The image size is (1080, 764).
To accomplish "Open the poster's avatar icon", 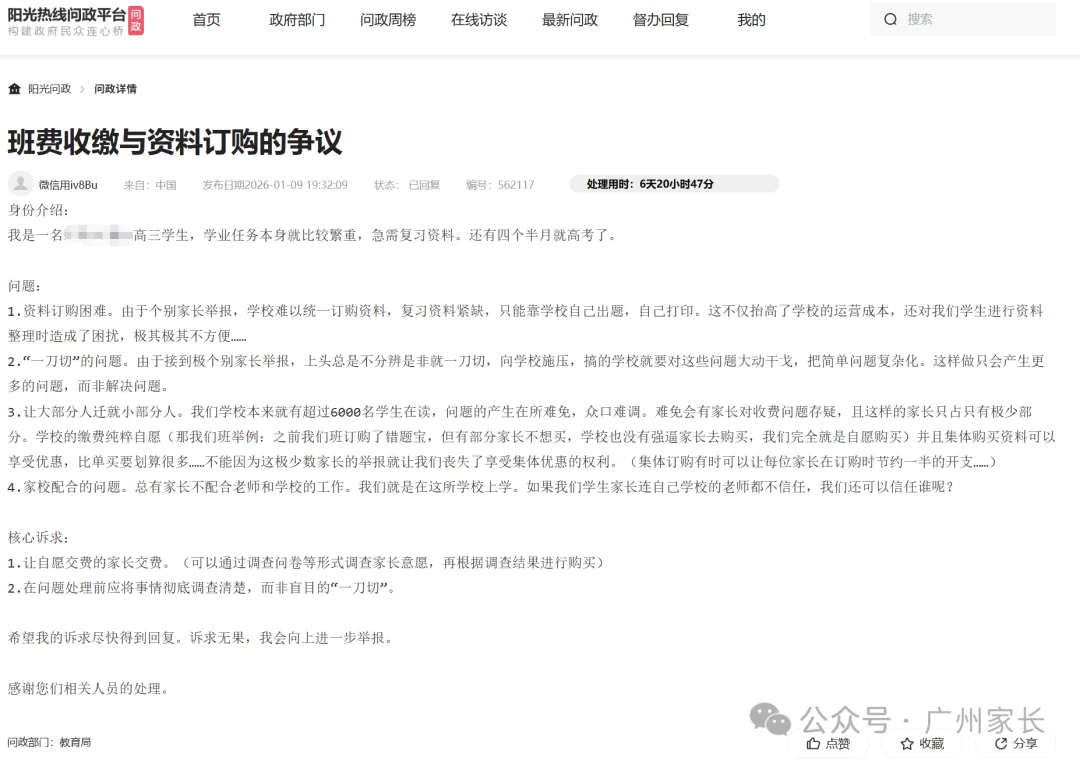I will (21, 184).
